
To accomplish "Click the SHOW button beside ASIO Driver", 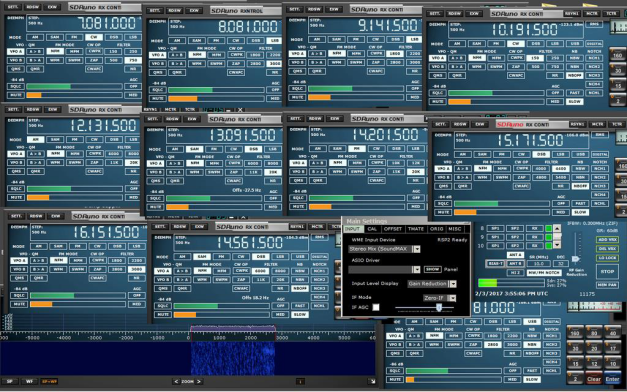I will pyautogui.click(x=432, y=269).
